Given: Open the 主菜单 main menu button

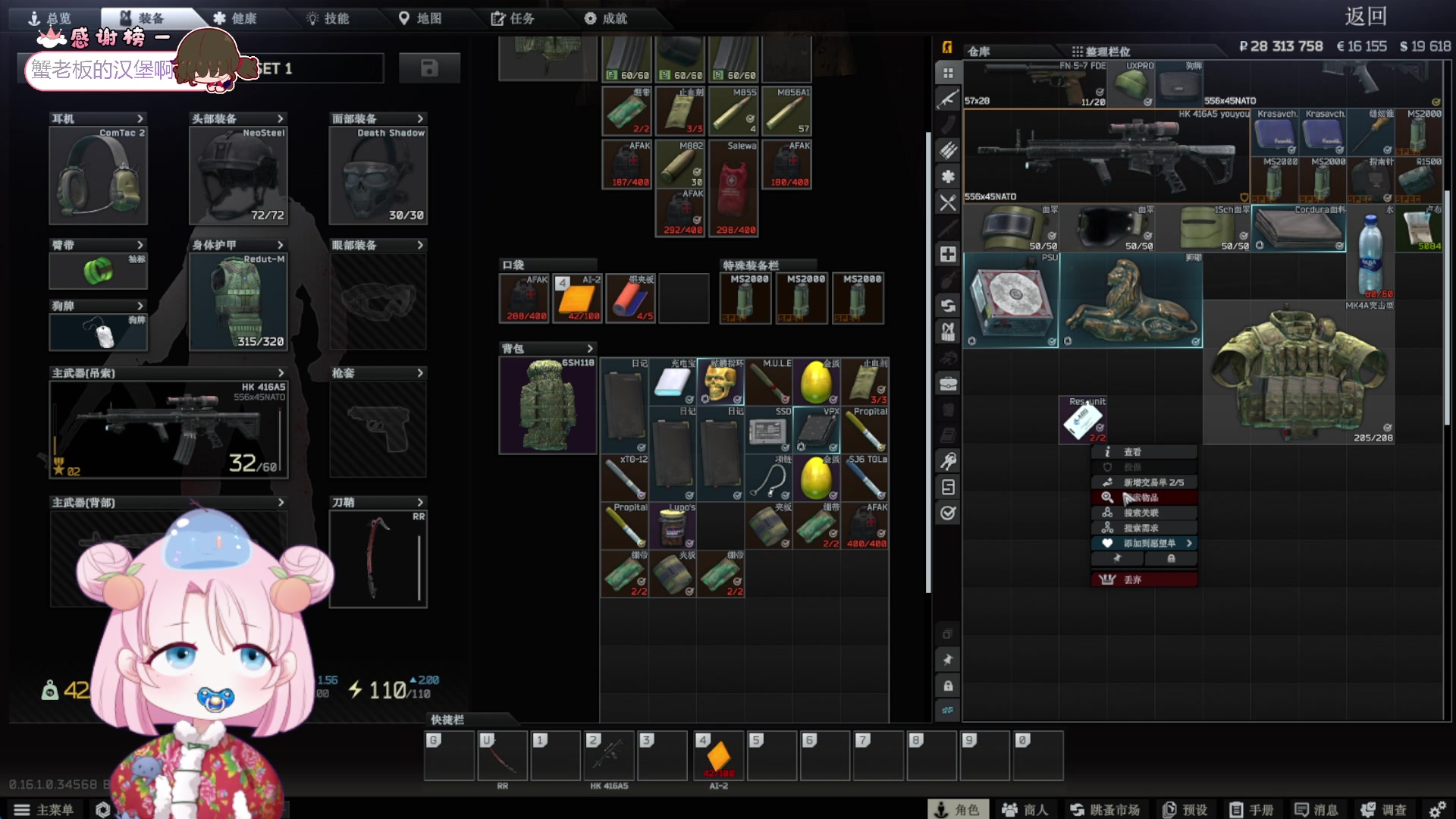Looking at the screenshot, I should click(x=43, y=810).
